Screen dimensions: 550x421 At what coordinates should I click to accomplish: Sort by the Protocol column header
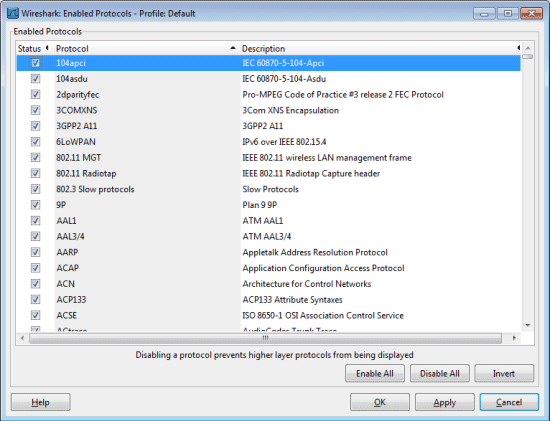click(146, 48)
